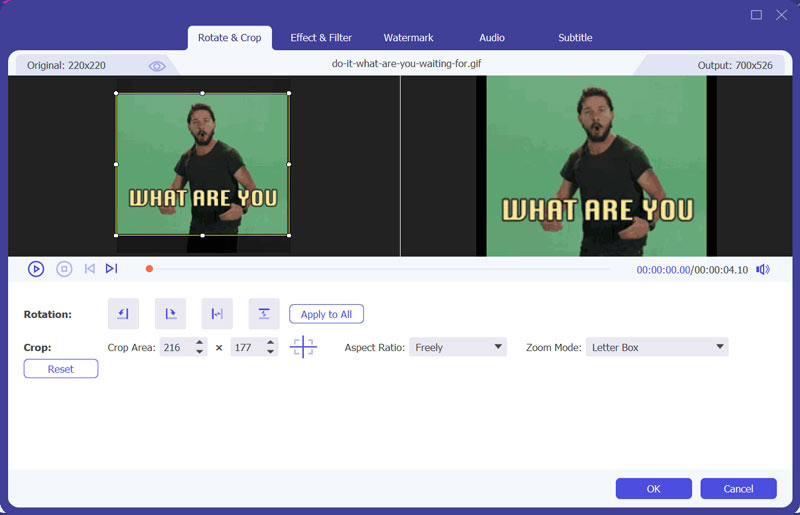Click the playback progress bar track
Screen dimensions: 800x515
(x=380, y=268)
